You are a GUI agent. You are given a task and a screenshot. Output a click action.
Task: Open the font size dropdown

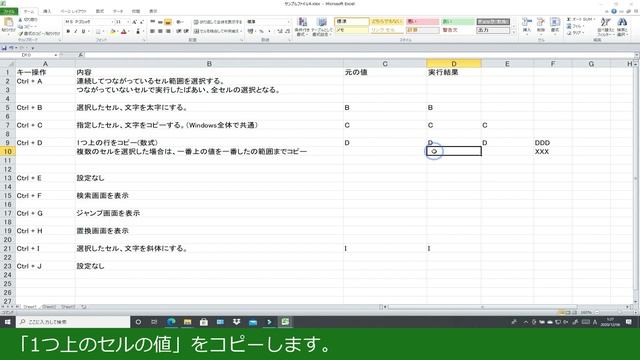pyautogui.click(x=128, y=22)
